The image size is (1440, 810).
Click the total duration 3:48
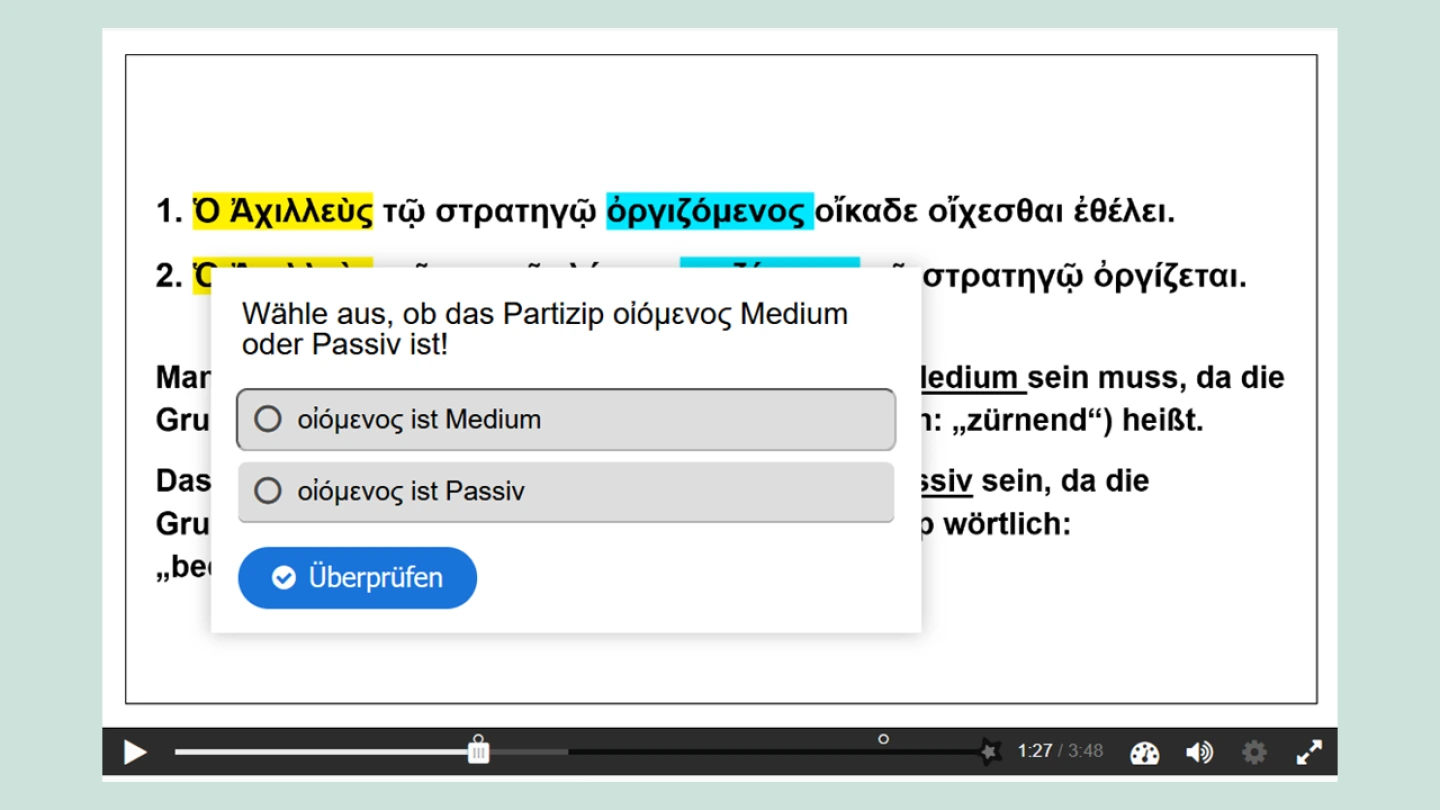[x=1085, y=751]
